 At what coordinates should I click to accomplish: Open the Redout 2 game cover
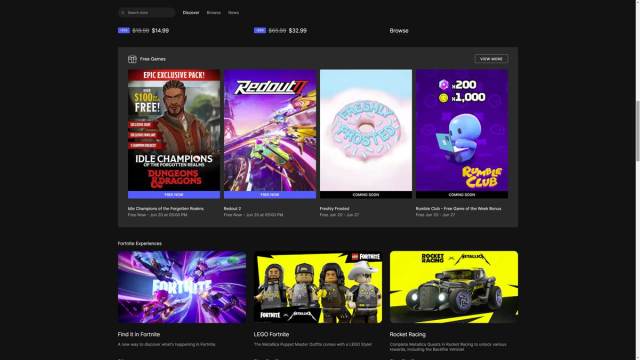270,130
